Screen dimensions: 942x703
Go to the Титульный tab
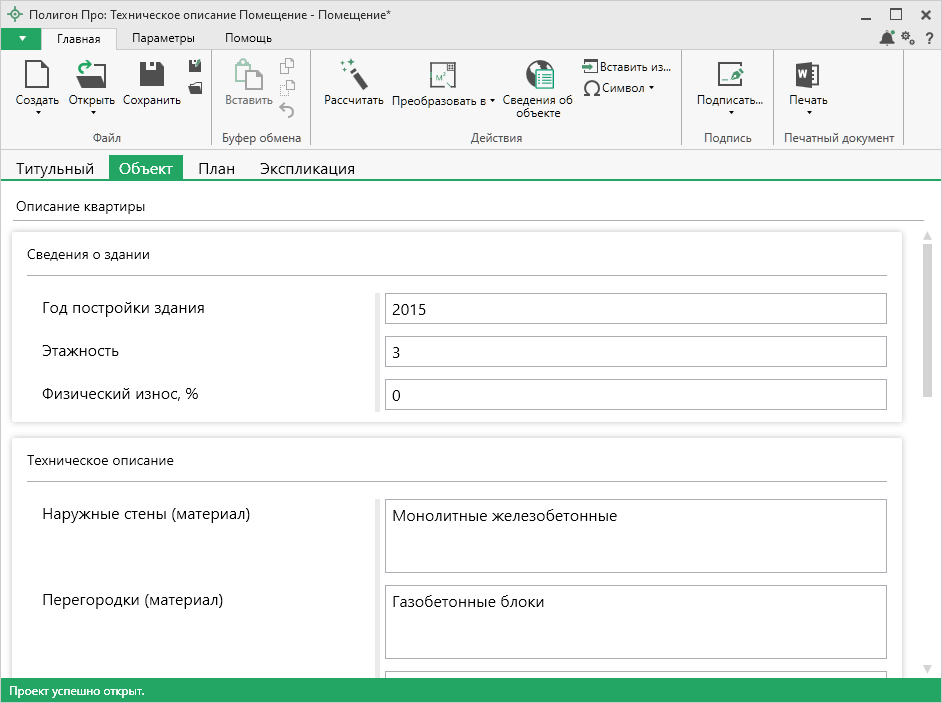55,168
